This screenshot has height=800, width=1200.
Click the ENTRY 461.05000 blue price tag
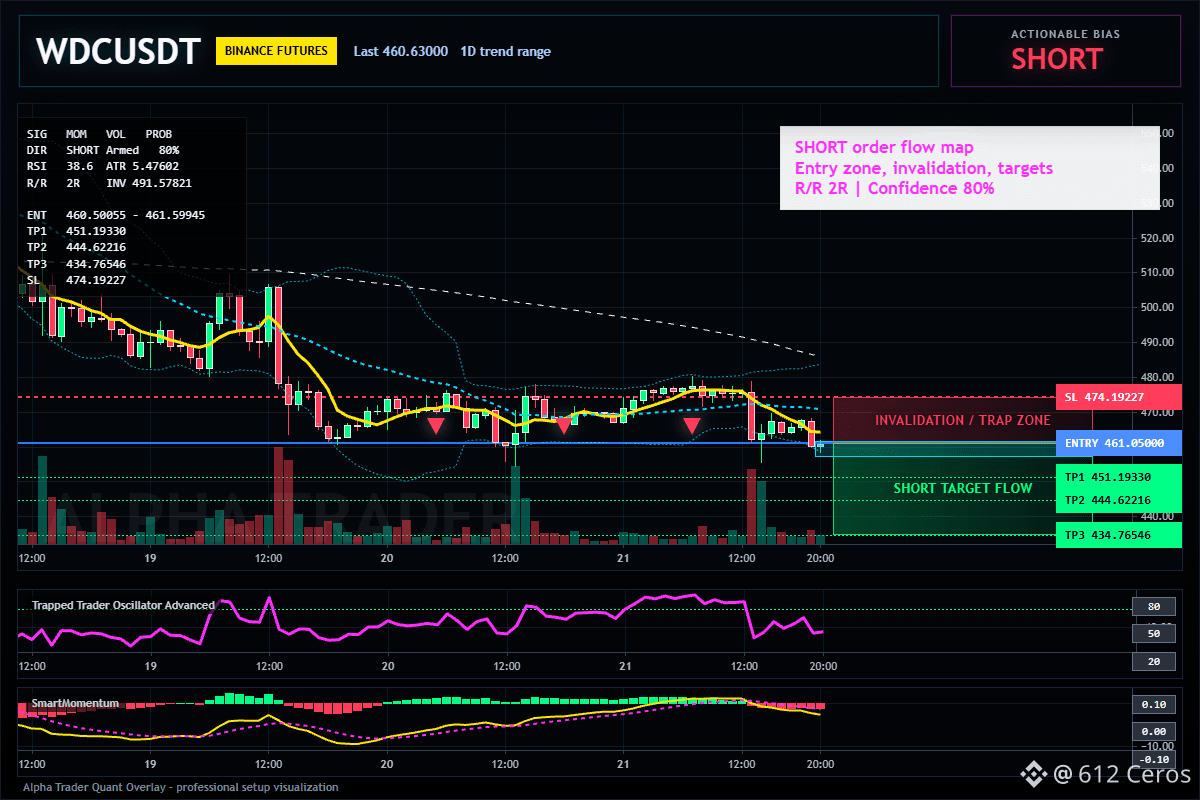coord(1119,443)
